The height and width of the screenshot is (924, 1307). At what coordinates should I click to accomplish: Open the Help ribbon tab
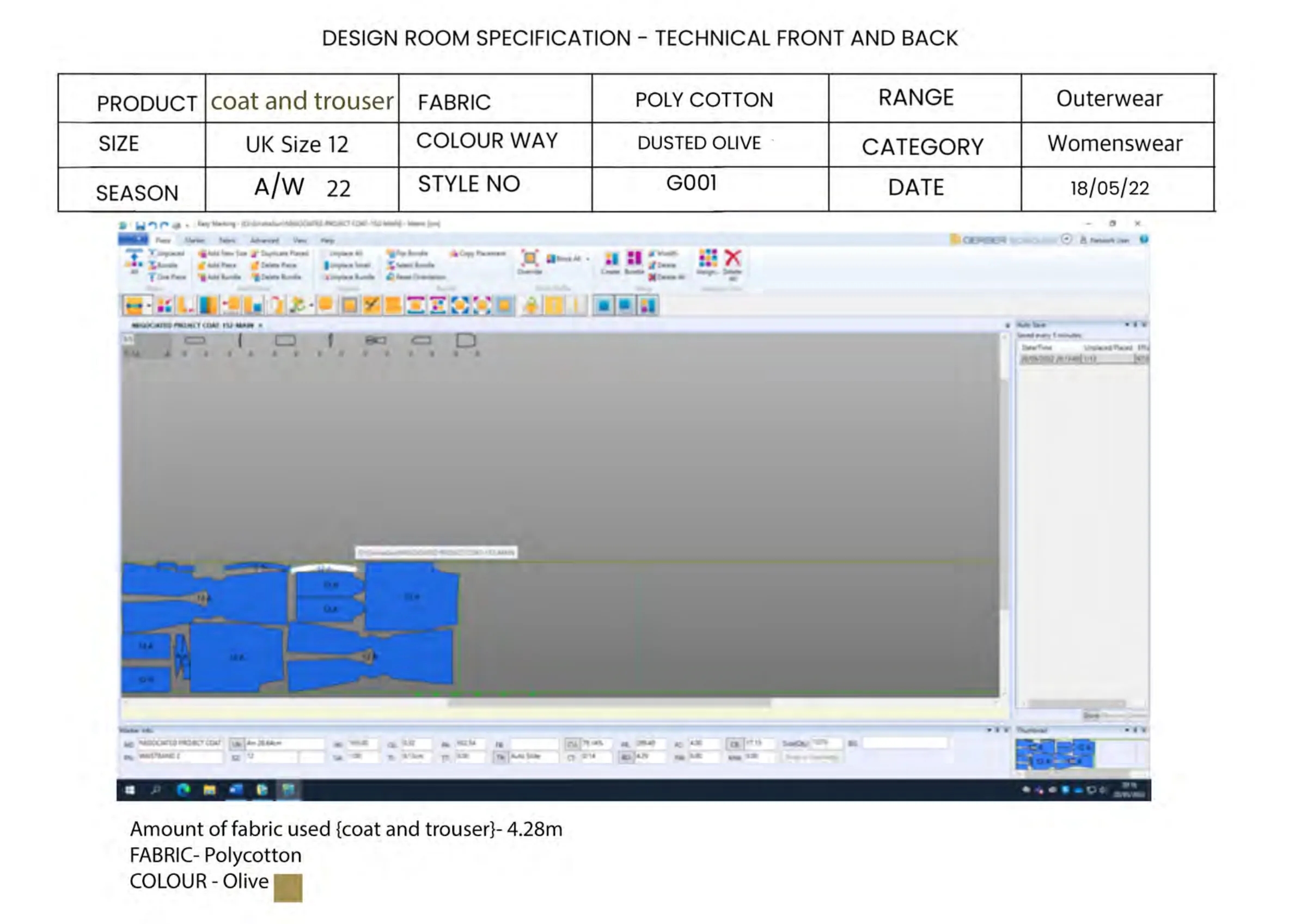point(327,241)
